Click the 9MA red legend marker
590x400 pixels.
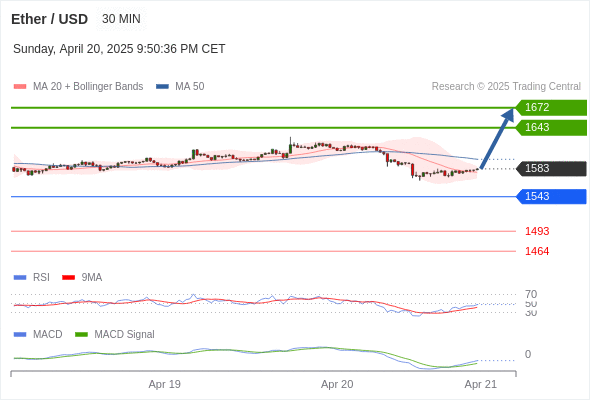click(68, 278)
